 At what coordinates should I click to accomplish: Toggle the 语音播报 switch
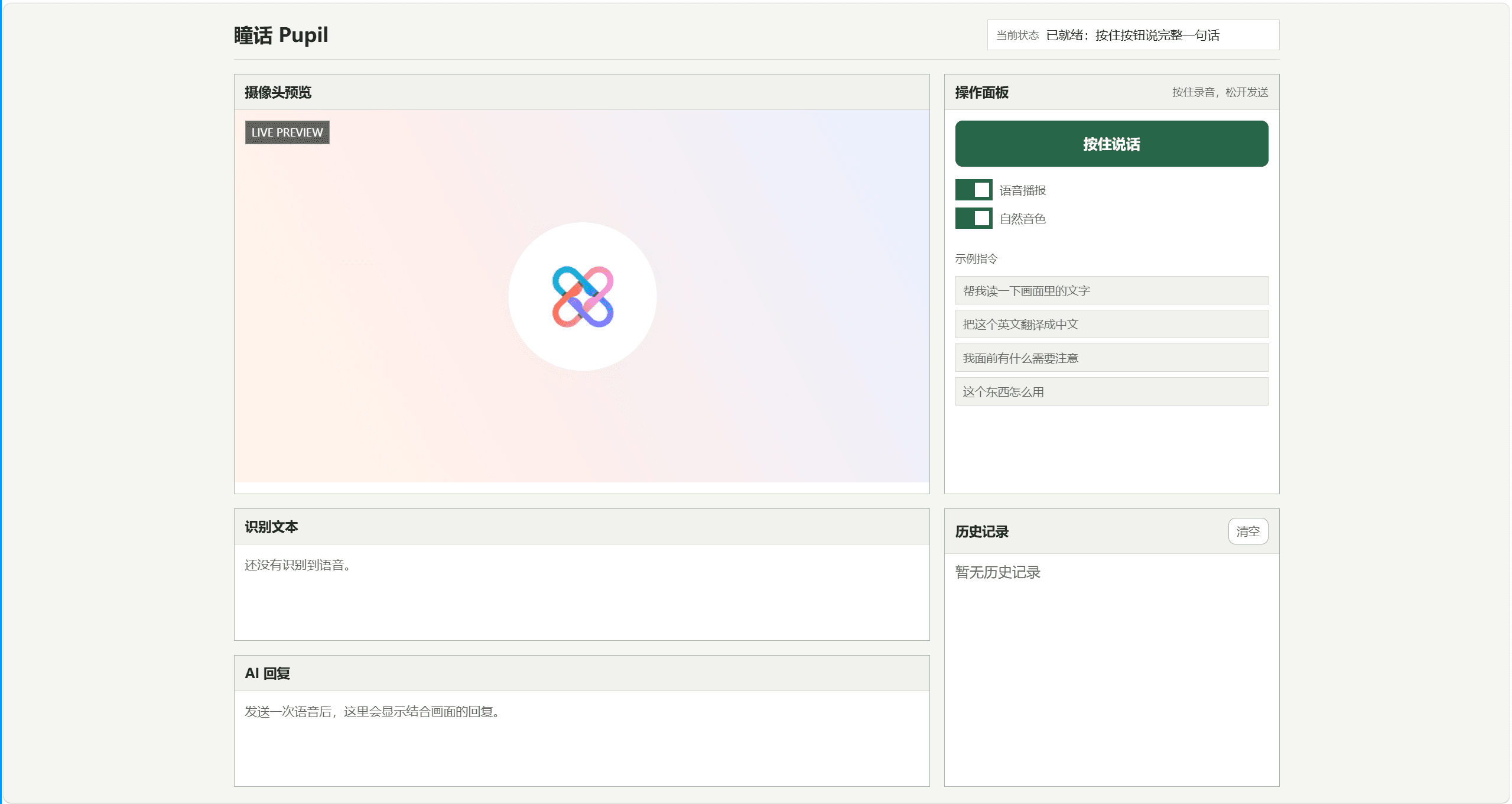point(973,190)
